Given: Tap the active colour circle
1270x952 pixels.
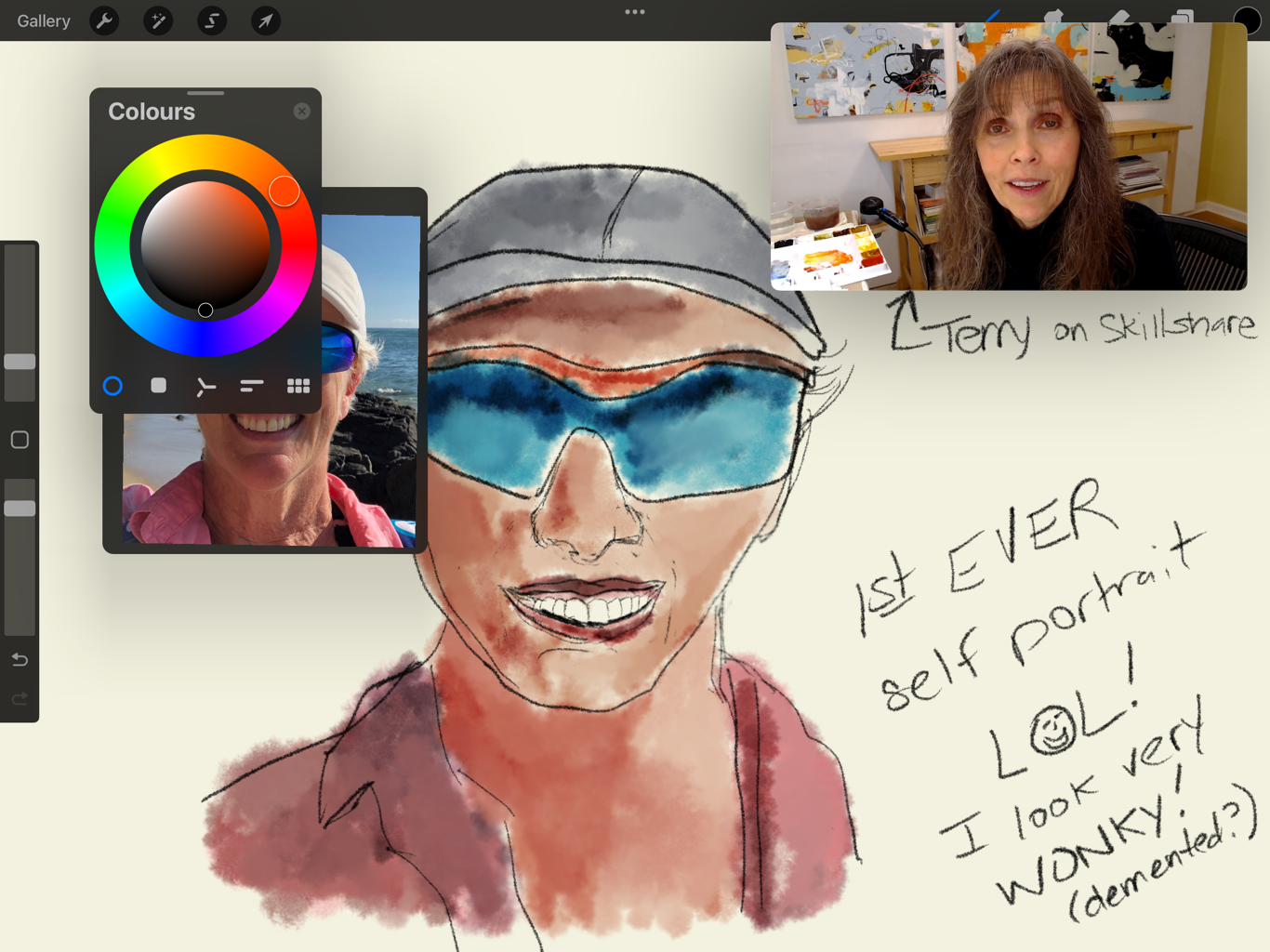Looking at the screenshot, I should 1247,20.
